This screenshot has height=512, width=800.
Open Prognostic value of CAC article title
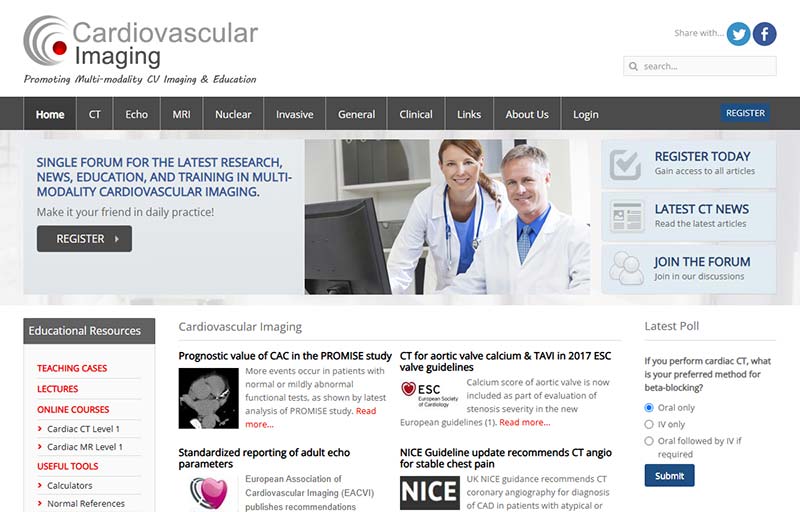coord(285,356)
